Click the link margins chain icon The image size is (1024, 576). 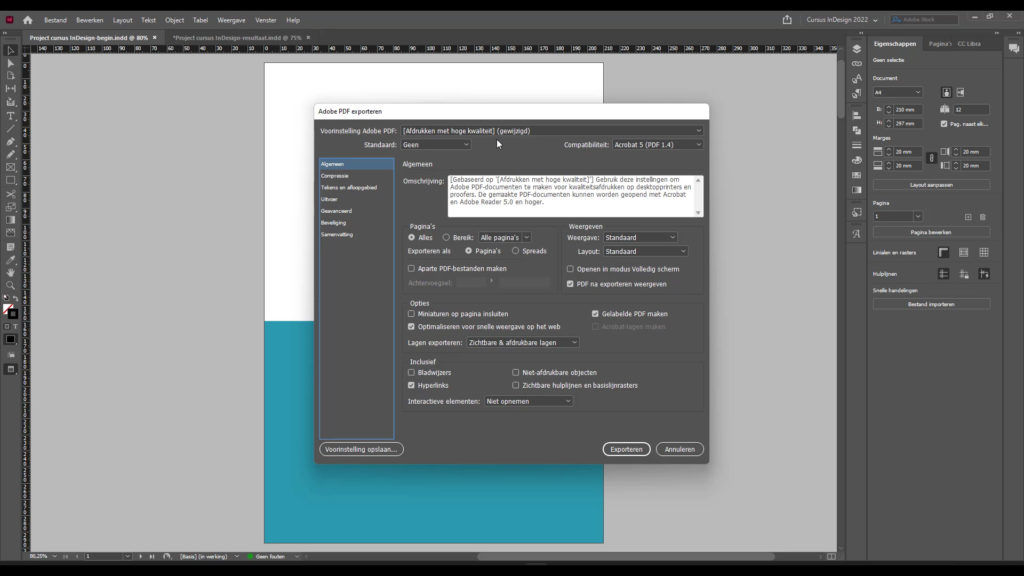[x=932, y=158]
